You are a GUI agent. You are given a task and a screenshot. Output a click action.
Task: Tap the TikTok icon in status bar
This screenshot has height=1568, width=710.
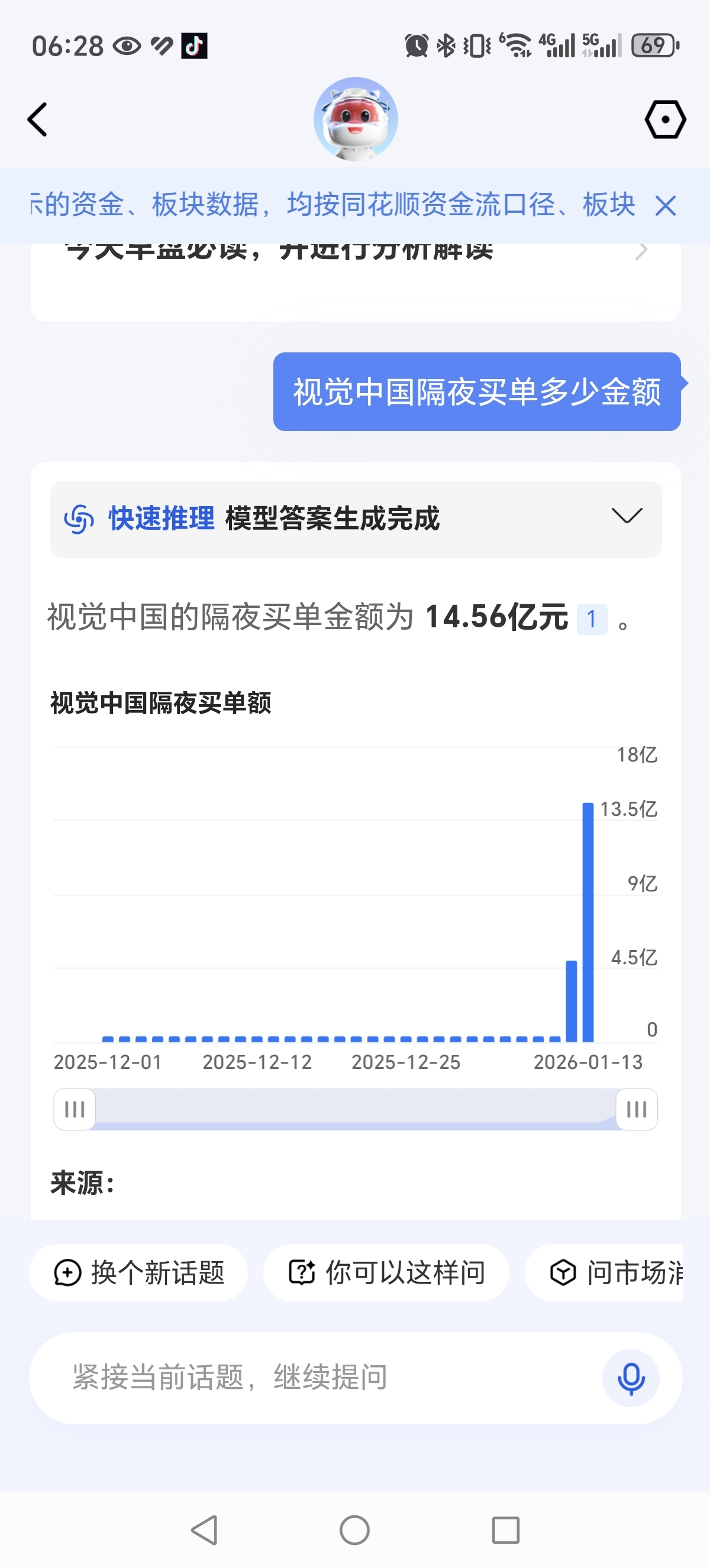[x=194, y=46]
